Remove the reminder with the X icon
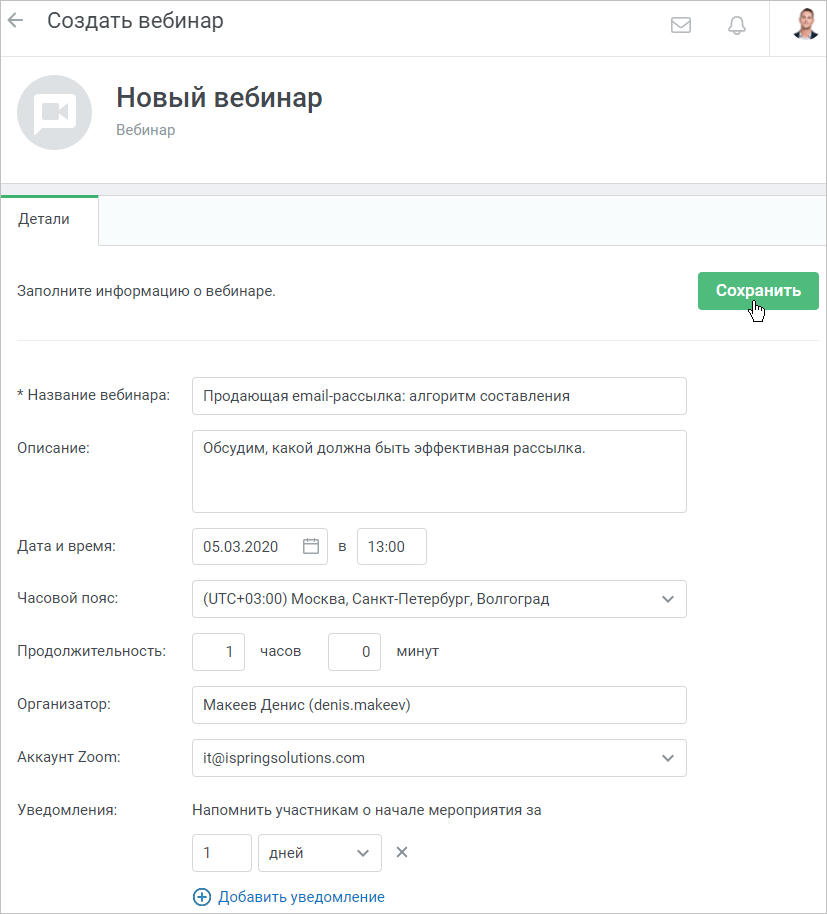 click(x=402, y=852)
